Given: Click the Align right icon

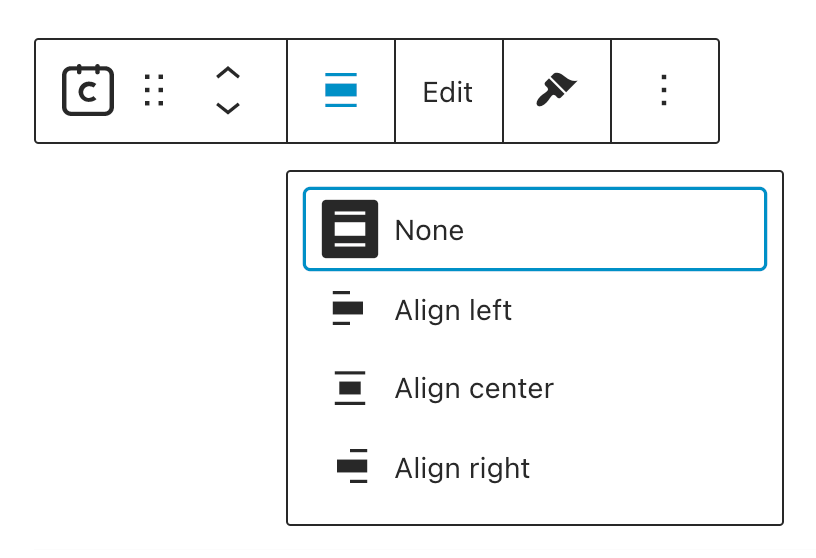Looking at the screenshot, I should point(352,467).
